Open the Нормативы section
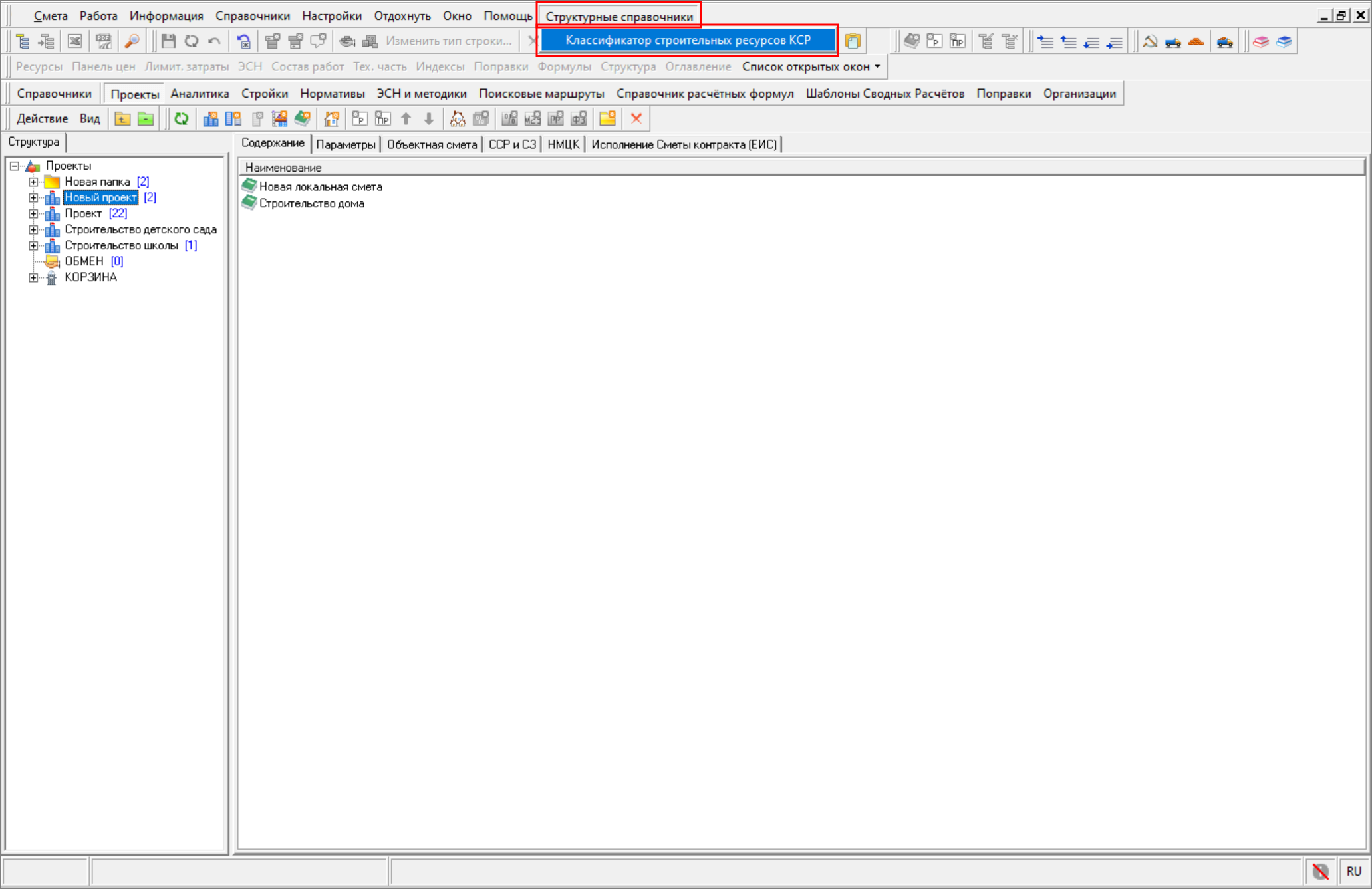The height and width of the screenshot is (889, 1372). coord(332,94)
